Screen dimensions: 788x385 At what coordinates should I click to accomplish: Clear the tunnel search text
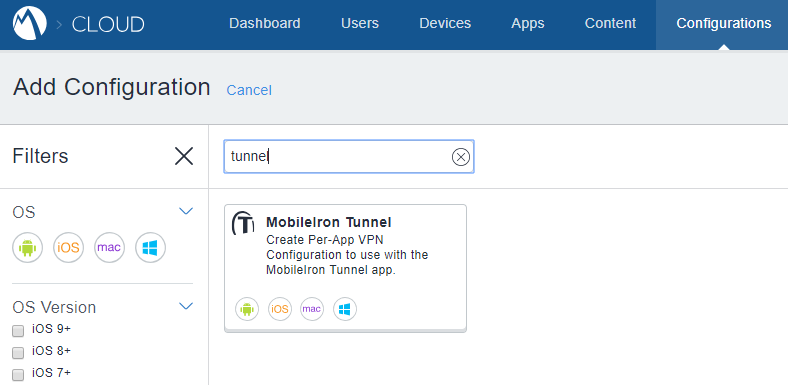coord(460,157)
